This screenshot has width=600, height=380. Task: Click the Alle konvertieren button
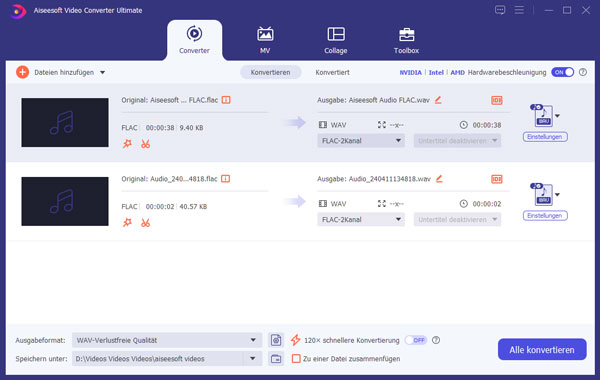pyautogui.click(x=542, y=349)
